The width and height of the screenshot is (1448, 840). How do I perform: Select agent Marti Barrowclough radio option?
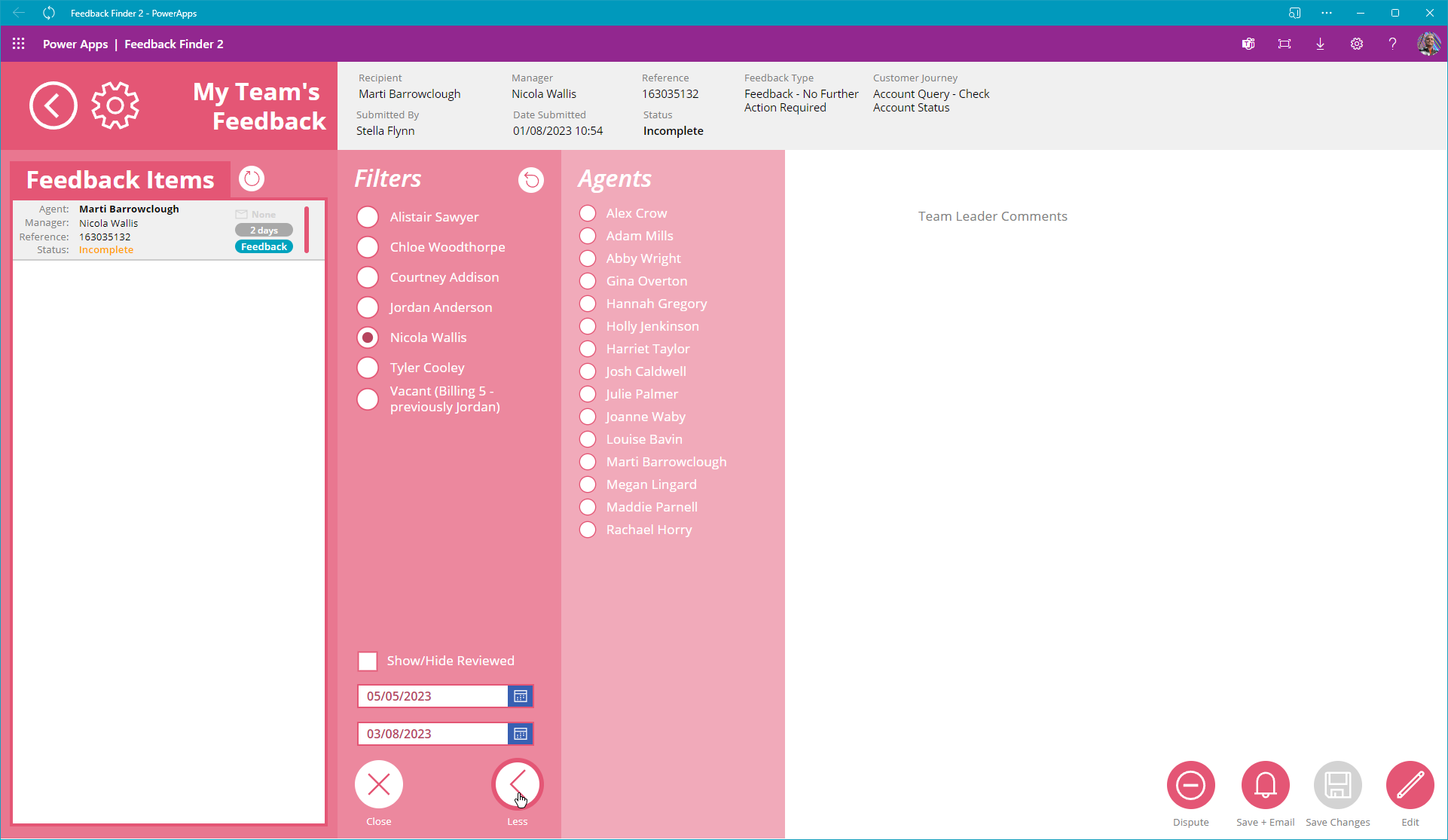588,462
